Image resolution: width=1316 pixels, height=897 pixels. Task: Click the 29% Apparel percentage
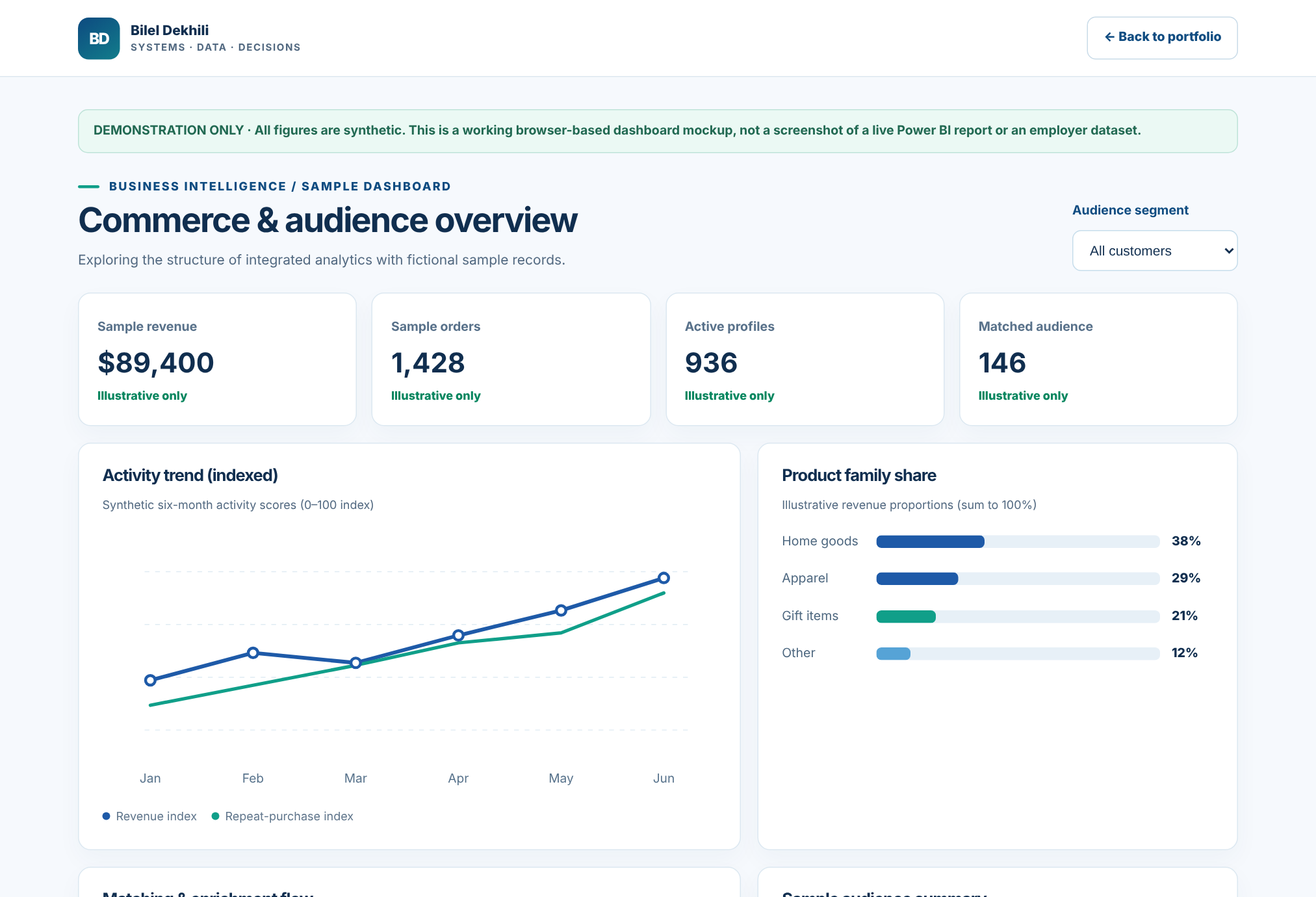1186,578
